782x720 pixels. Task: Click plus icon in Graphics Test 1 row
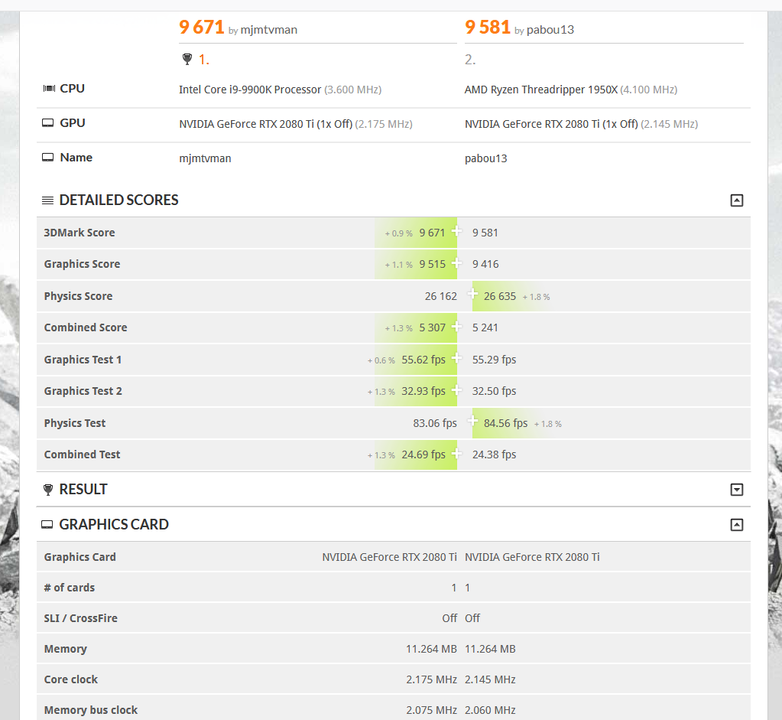[x=456, y=358]
